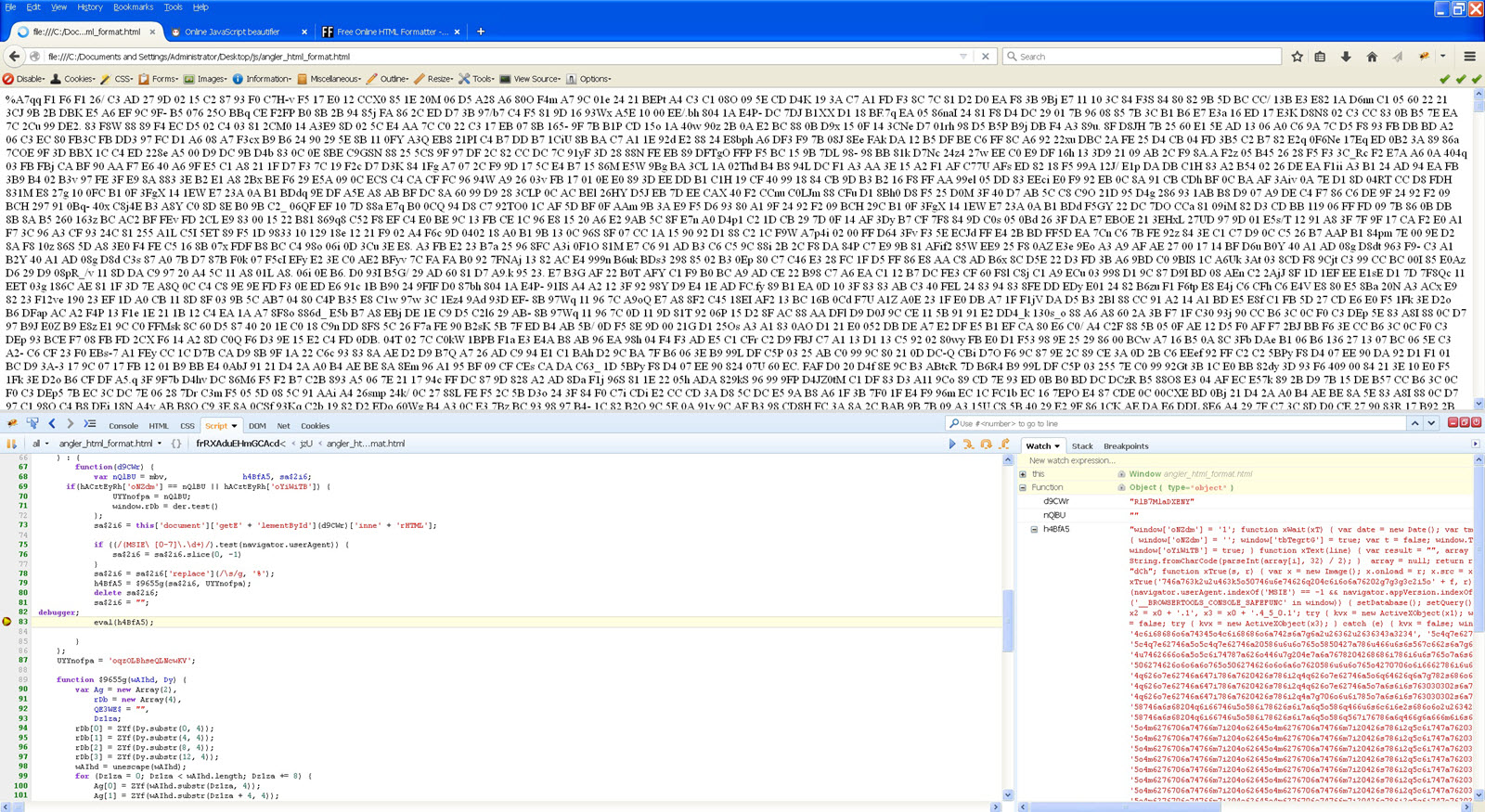Collapse the h4BfA5 variable entry
Viewport: 1485px width, 812px height.
coord(1034,529)
